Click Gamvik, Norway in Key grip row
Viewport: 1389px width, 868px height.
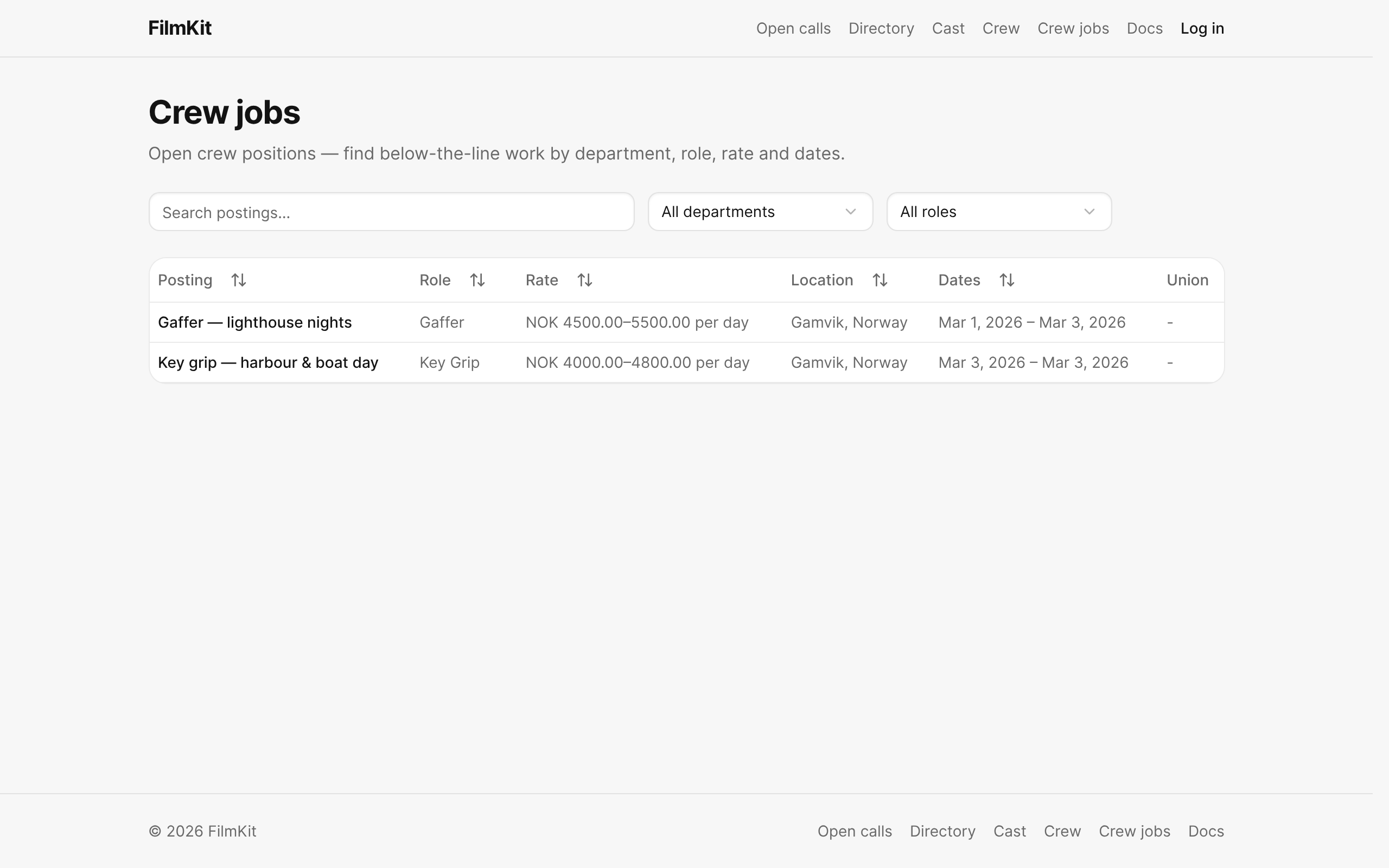pyautogui.click(x=849, y=362)
